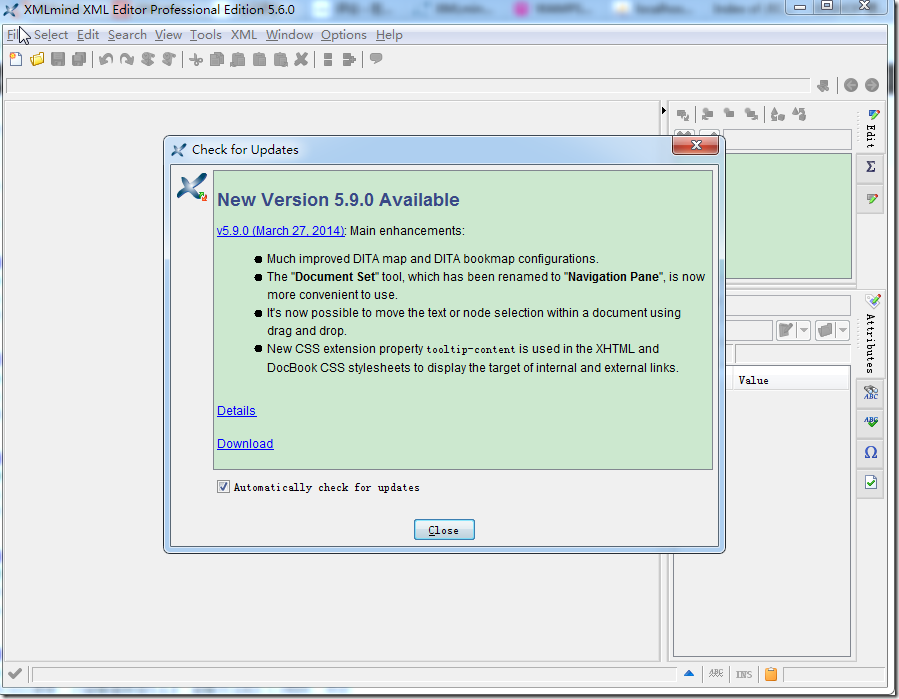Open the attribute folder button dropdown arrow

pyautogui.click(x=843, y=330)
